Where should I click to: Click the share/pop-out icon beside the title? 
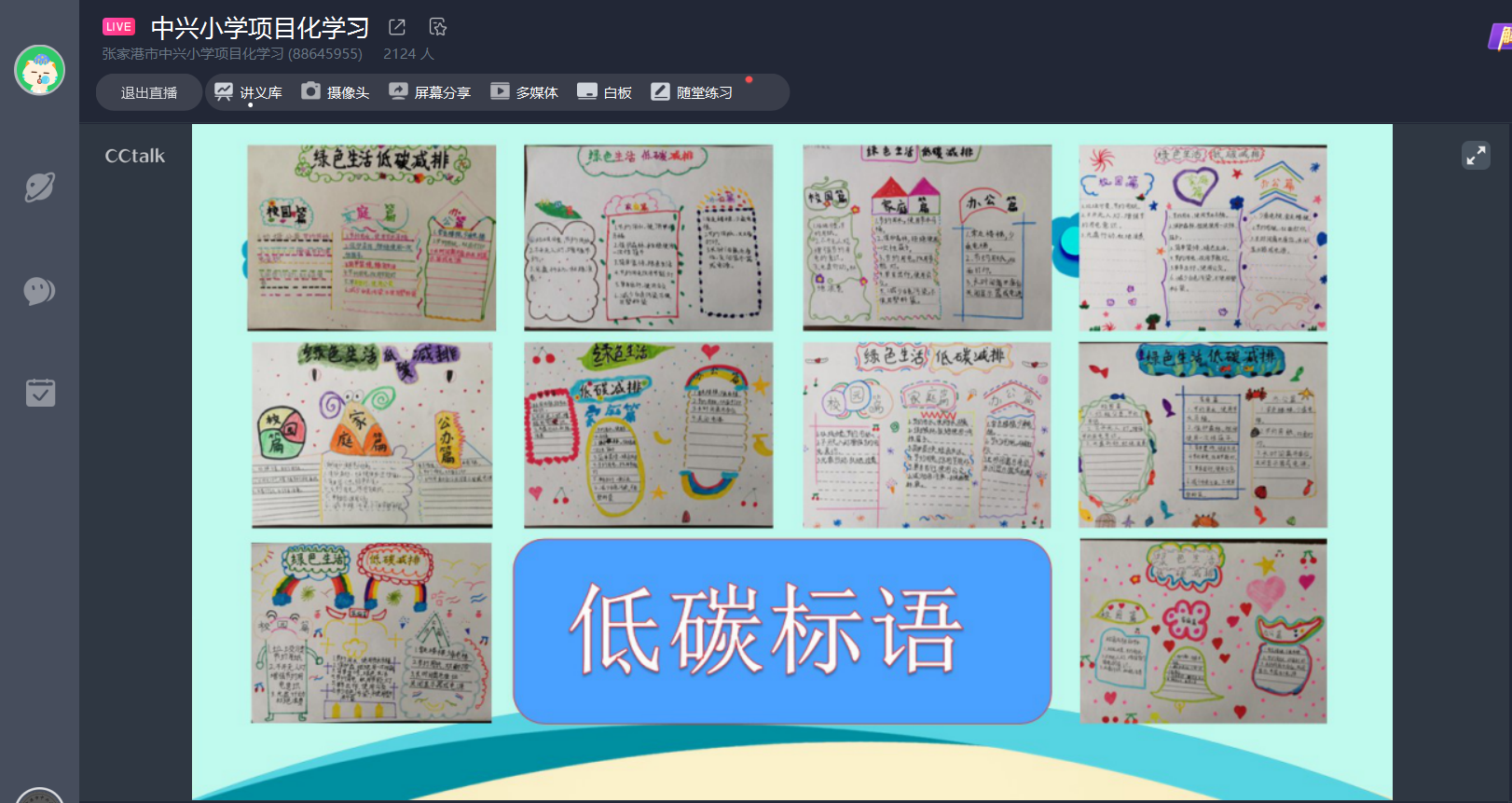tap(397, 27)
